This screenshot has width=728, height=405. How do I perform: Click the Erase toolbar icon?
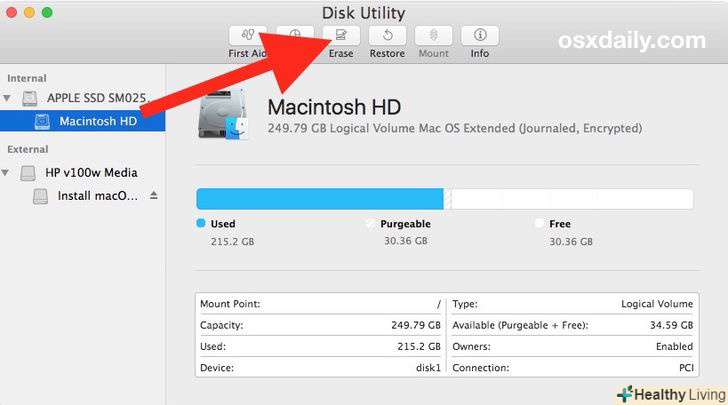coord(341,37)
